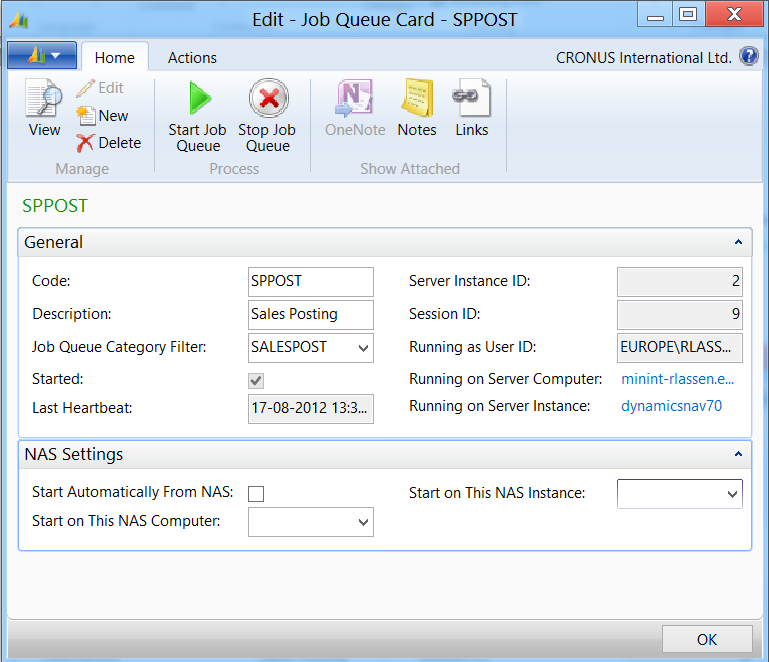769x662 pixels.
Task: Switch to the Actions tab
Action: tap(192, 58)
